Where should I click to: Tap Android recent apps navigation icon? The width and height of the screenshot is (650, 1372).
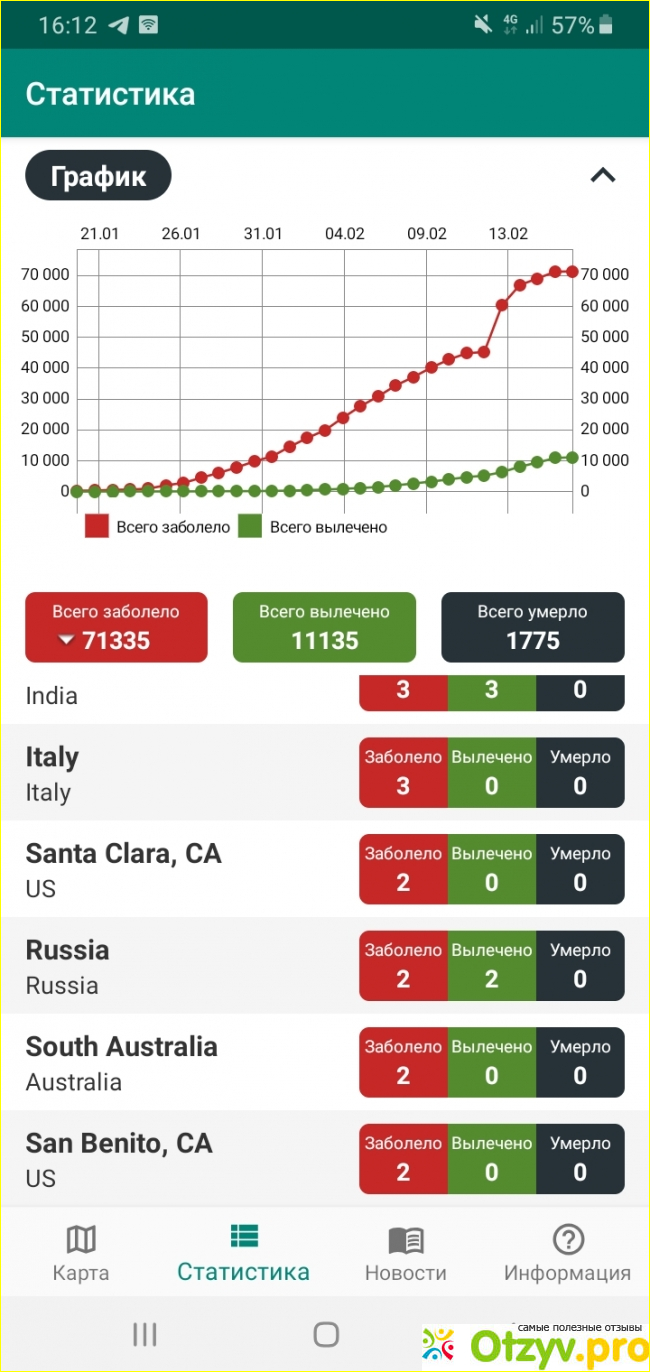(x=145, y=1334)
